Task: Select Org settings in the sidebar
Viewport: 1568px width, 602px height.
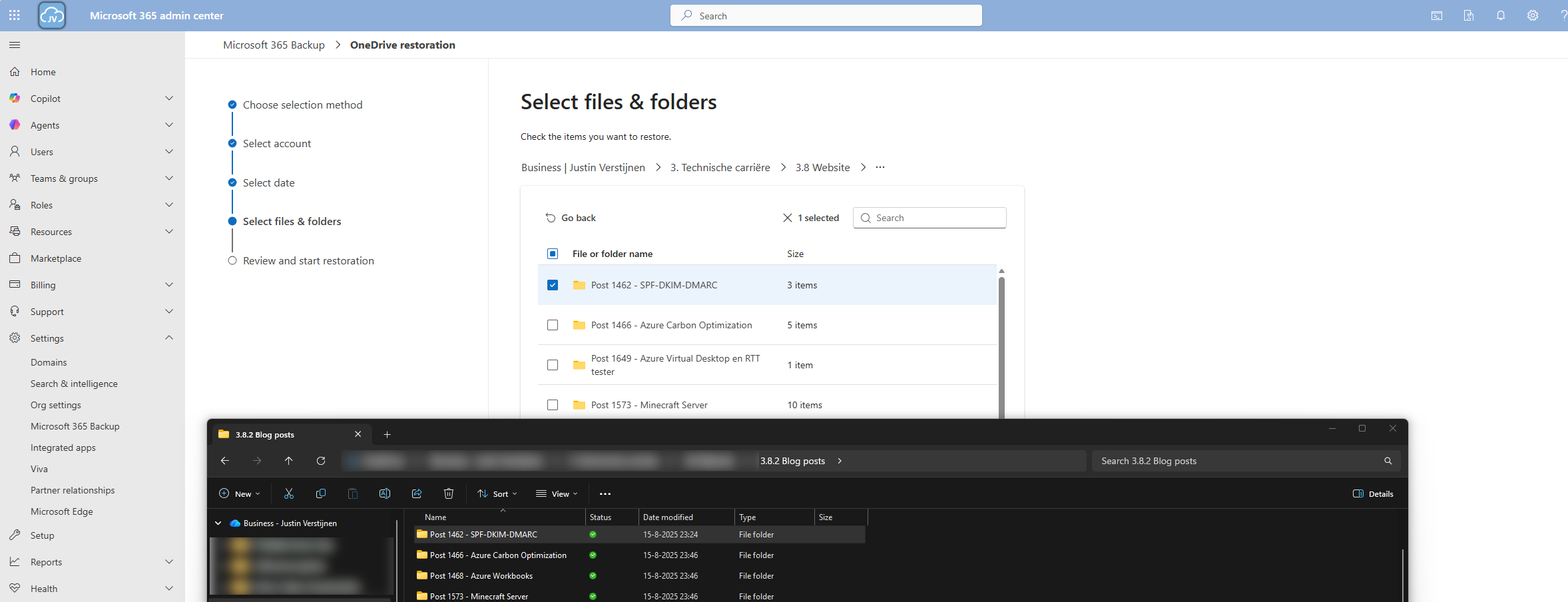Action: click(x=56, y=405)
